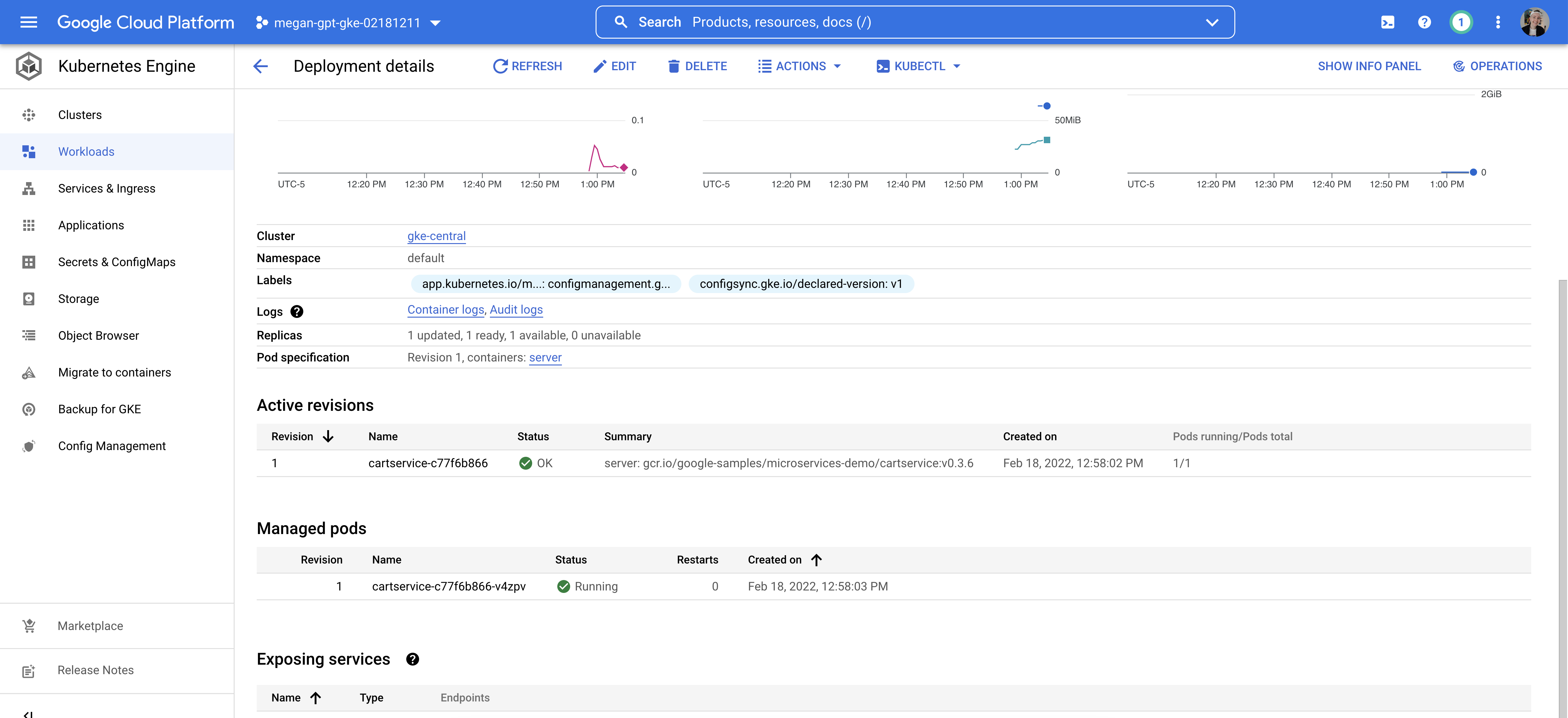
Task: Click the OPERATIONS button
Action: (1497, 66)
